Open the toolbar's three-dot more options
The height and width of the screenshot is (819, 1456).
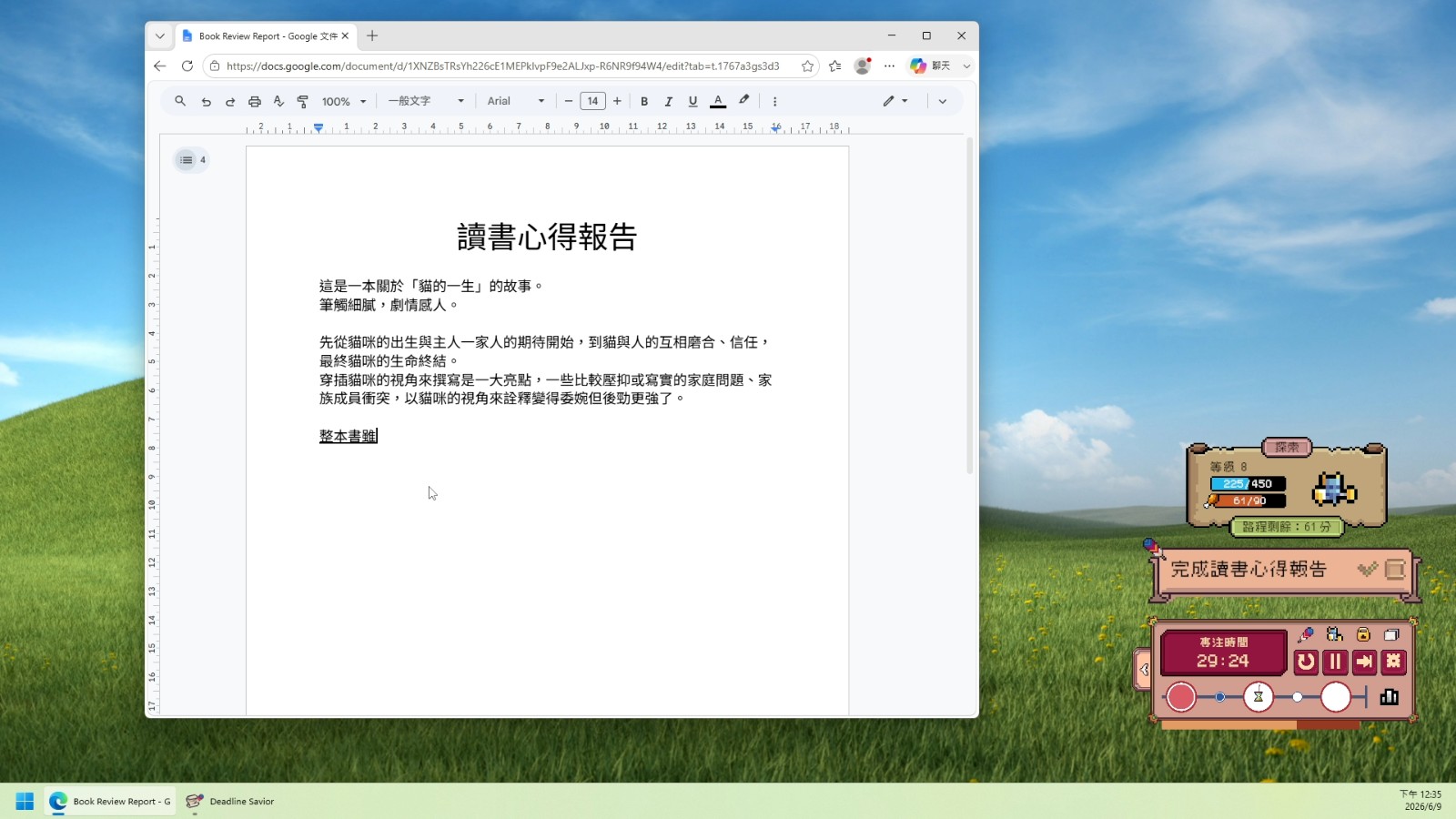click(x=775, y=101)
